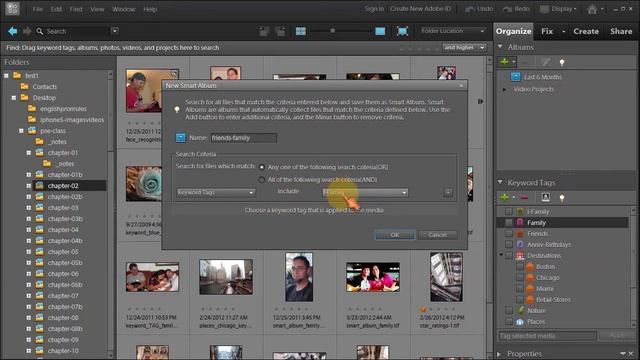The height and width of the screenshot is (360, 640).
Task: Click the single photo view icon
Action: click(x=380, y=31)
